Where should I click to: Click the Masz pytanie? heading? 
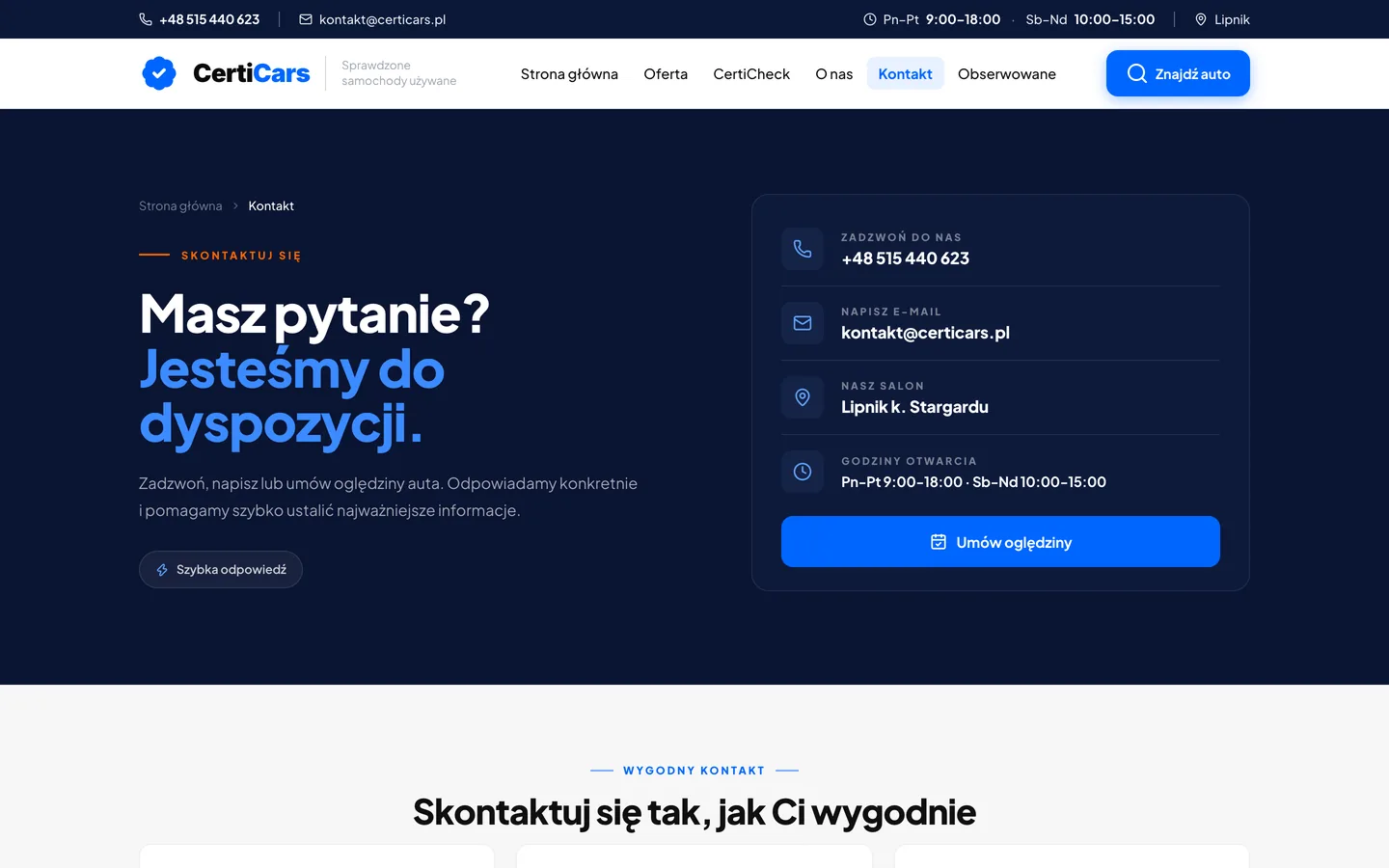click(314, 314)
